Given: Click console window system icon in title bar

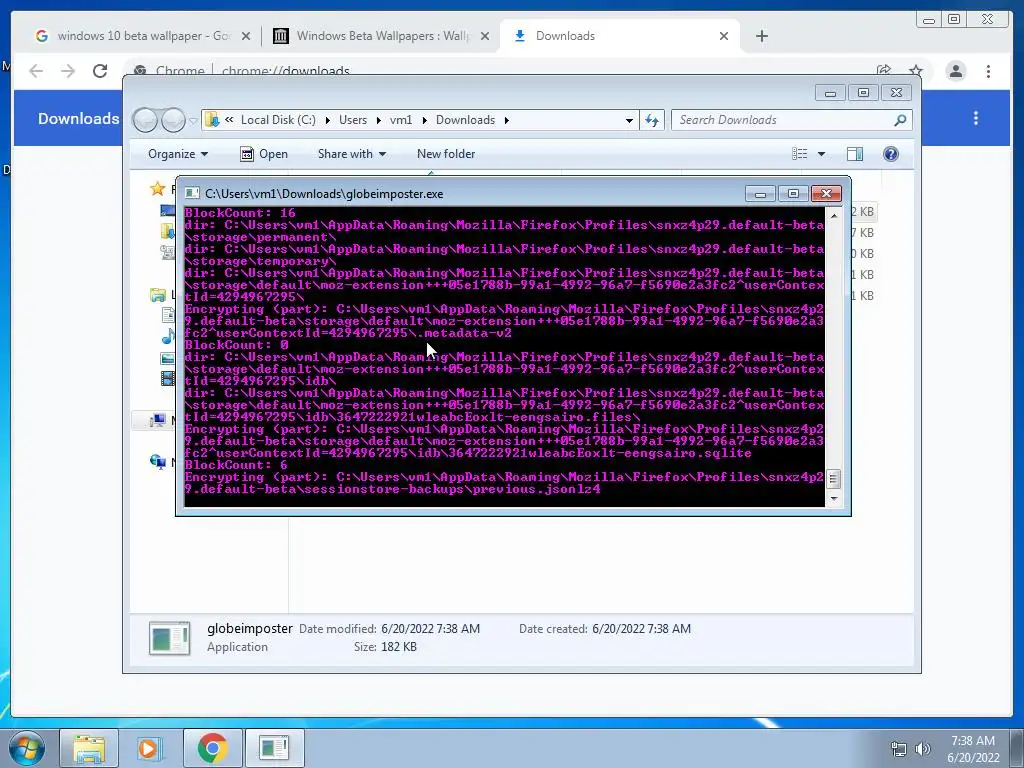Looking at the screenshot, I should [192, 193].
